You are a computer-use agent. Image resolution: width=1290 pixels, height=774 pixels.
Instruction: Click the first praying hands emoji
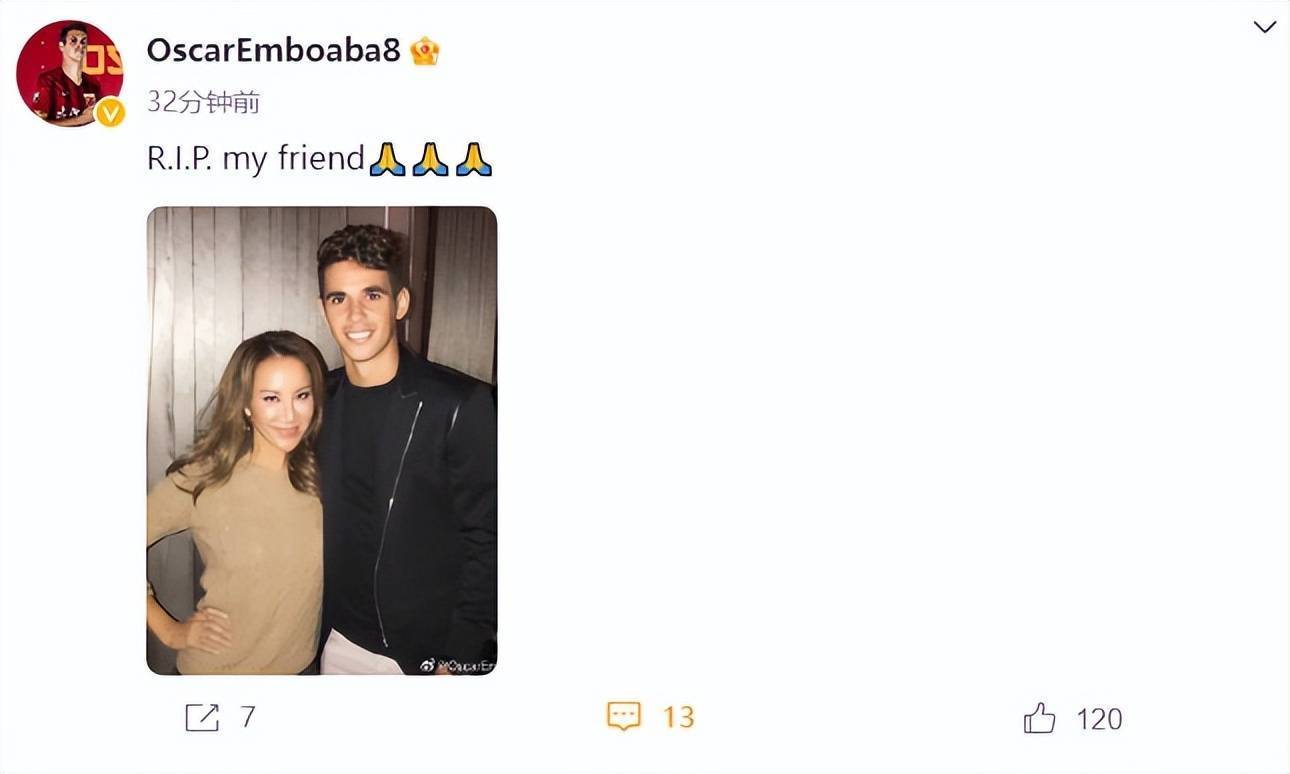coord(387,159)
